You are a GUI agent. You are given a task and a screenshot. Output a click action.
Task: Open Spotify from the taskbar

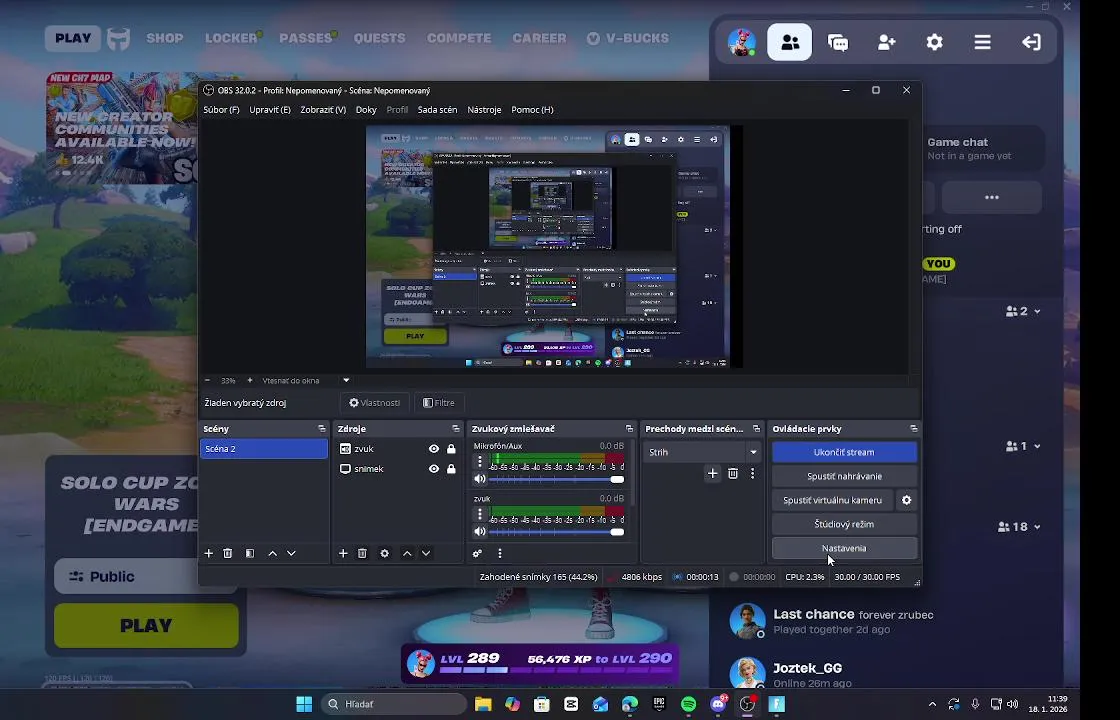pos(689,704)
